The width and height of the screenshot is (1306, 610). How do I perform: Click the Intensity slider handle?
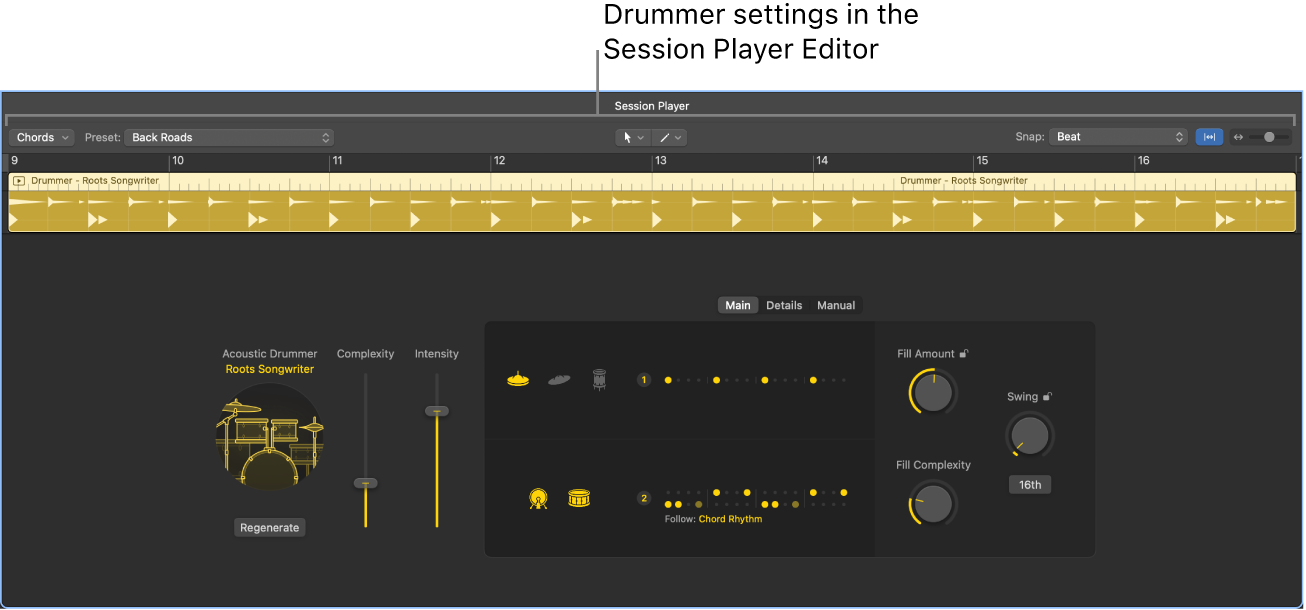pos(437,411)
